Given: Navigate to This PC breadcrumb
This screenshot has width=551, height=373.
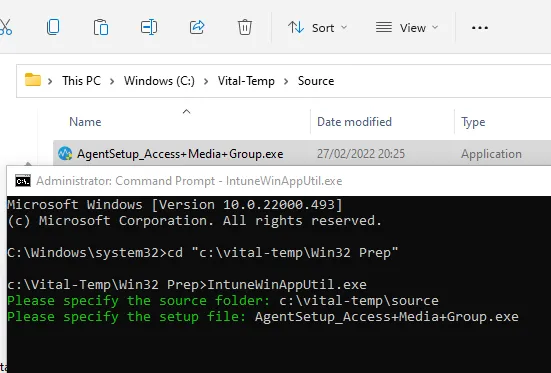Looking at the screenshot, I should (x=82, y=81).
